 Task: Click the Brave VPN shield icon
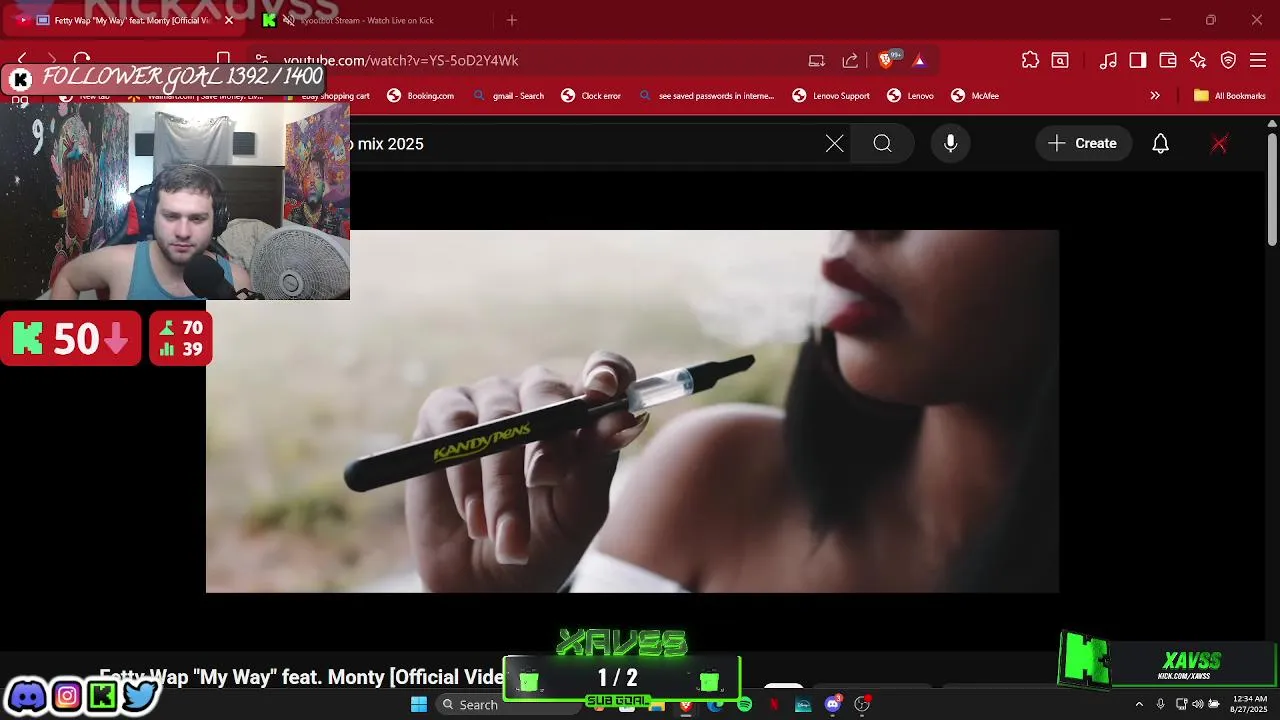pyautogui.click(x=1228, y=60)
